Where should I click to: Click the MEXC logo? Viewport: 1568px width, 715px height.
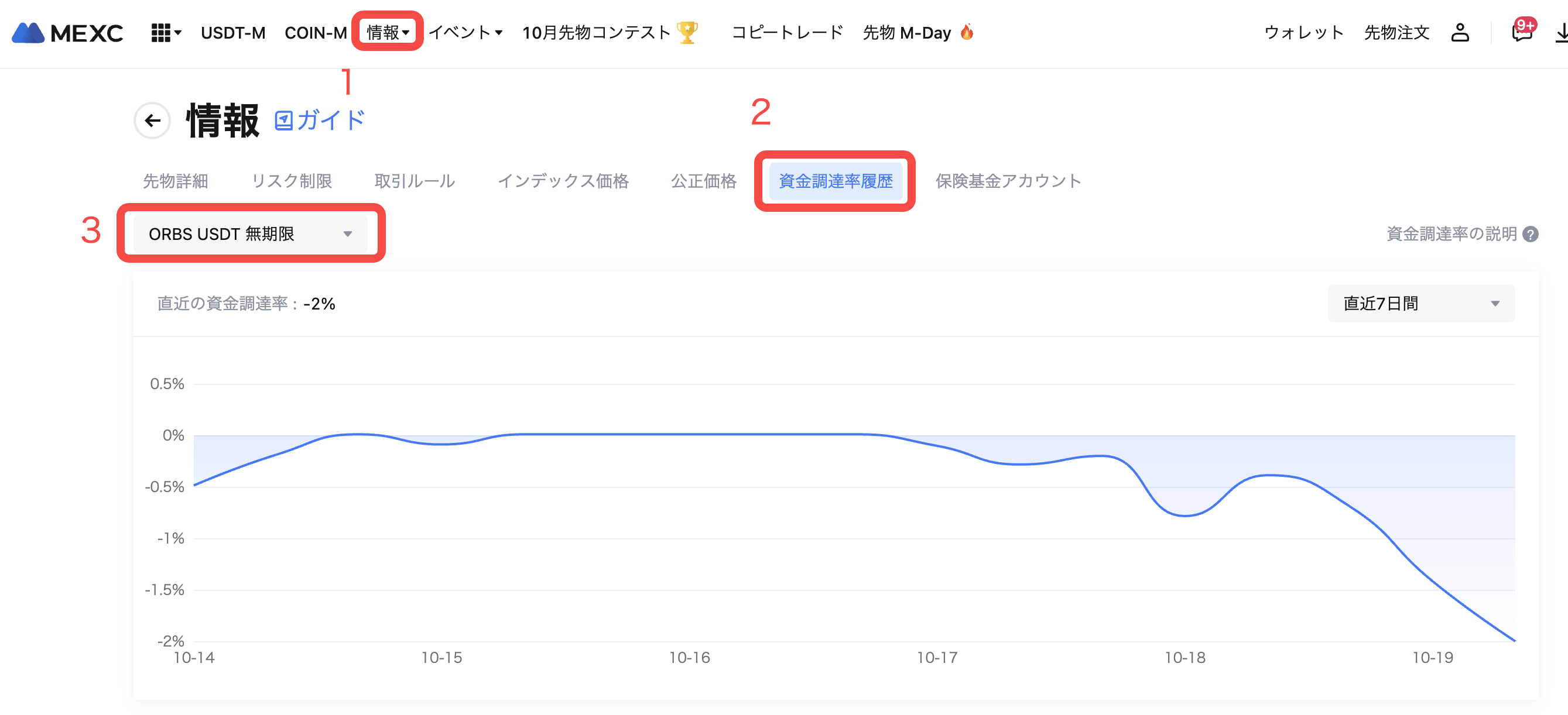point(67,33)
